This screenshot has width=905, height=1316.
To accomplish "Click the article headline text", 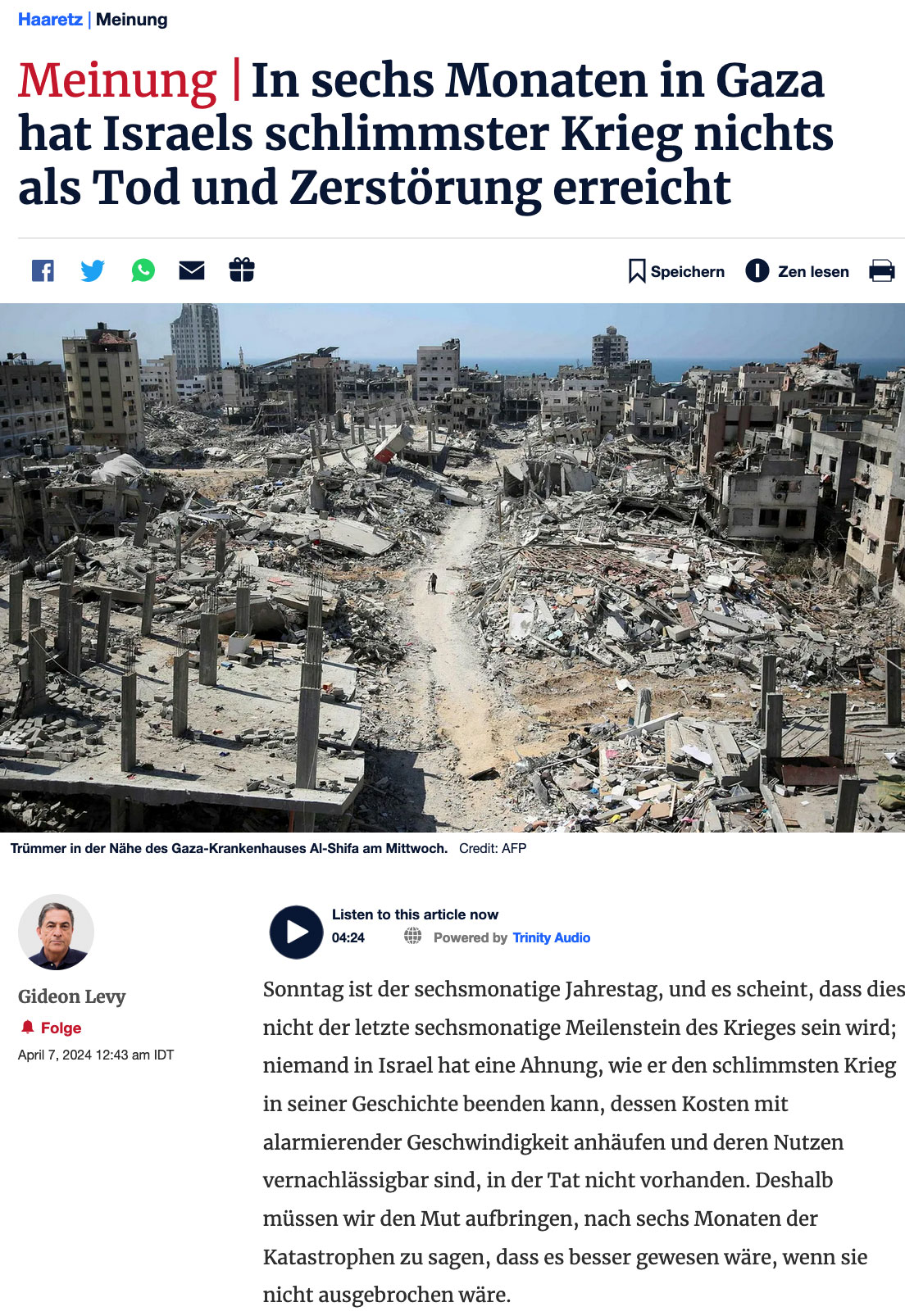I will point(425,134).
